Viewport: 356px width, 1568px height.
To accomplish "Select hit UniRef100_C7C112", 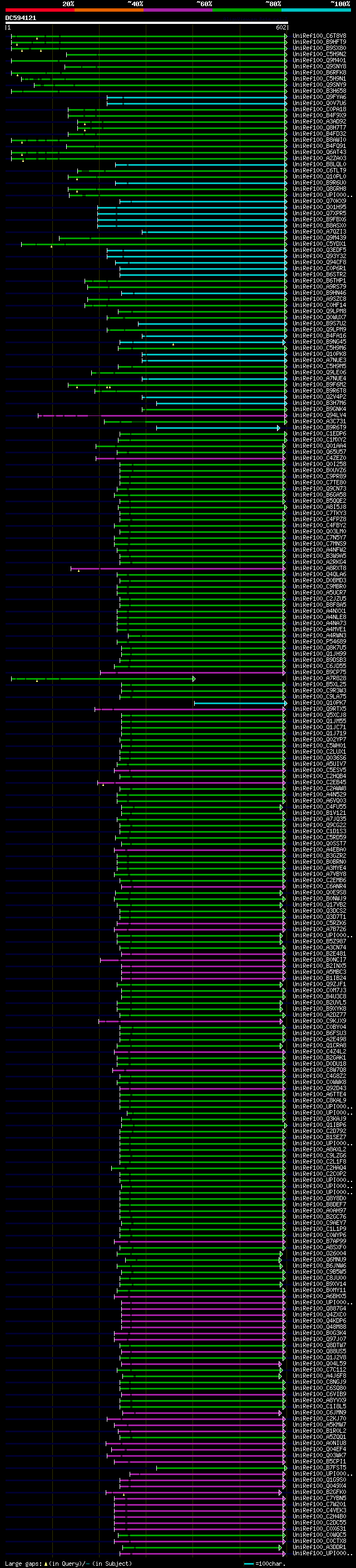I will tap(319, 1369).
